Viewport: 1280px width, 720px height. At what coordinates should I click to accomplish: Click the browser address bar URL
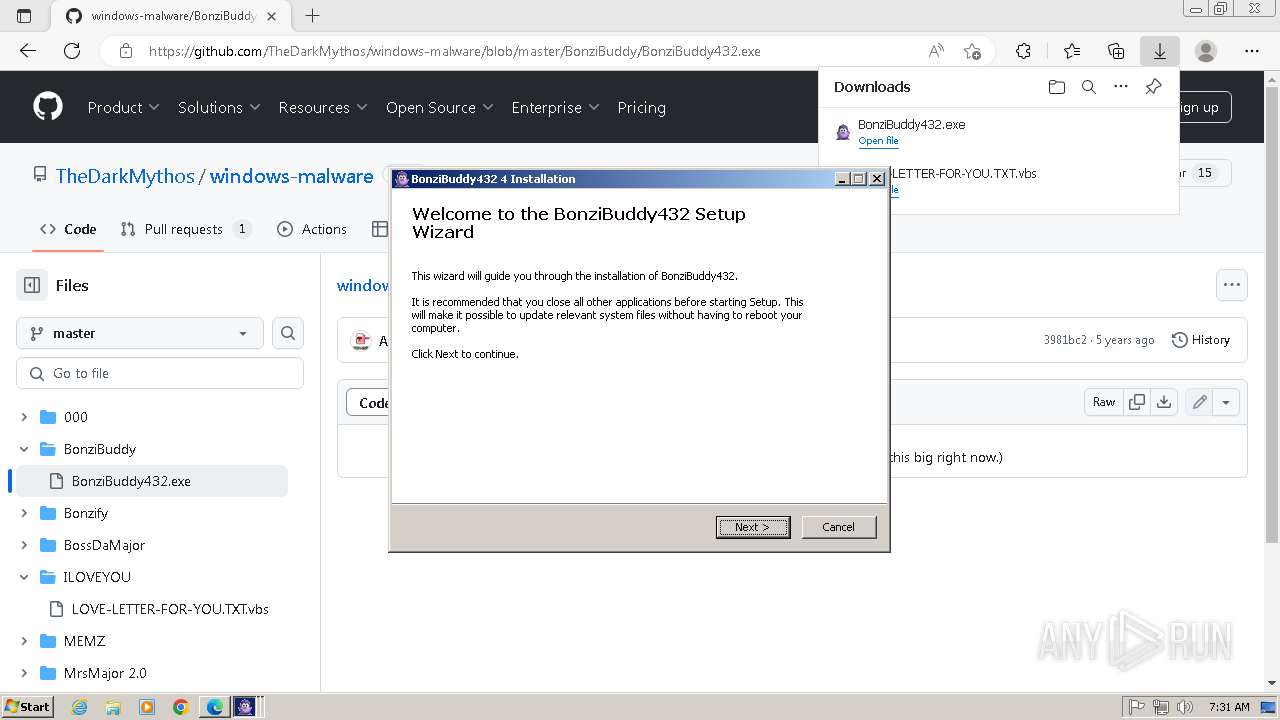pyautogui.click(x=455, y=51)
